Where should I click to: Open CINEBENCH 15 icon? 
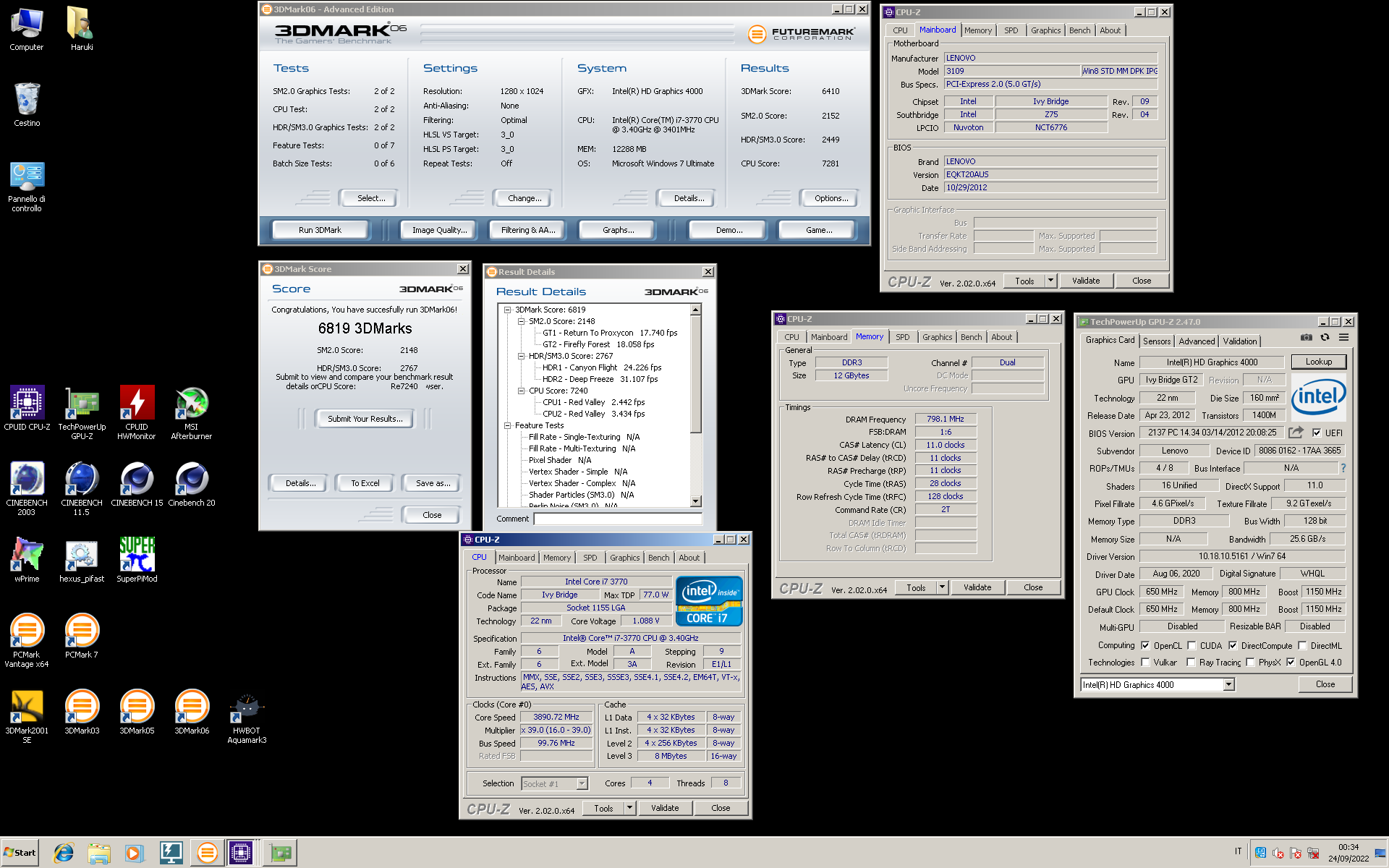tap(137, 485)
